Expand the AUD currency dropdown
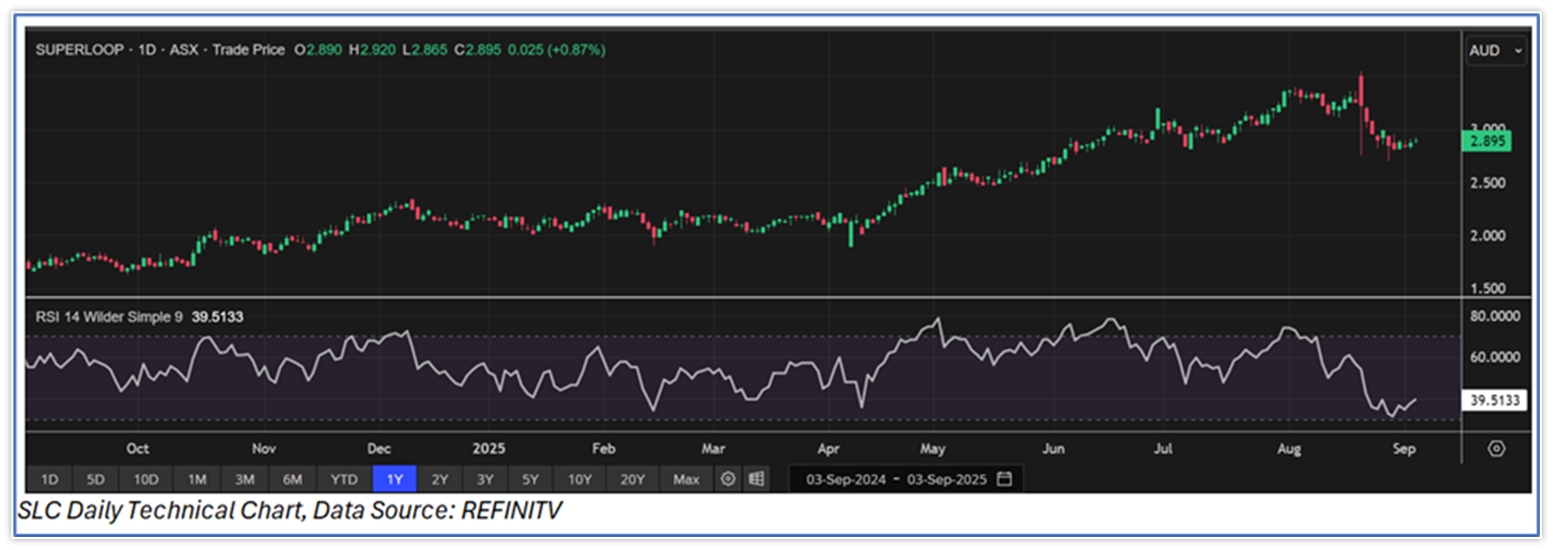The image size is (1553, 550). click(x=1495, y=50)
